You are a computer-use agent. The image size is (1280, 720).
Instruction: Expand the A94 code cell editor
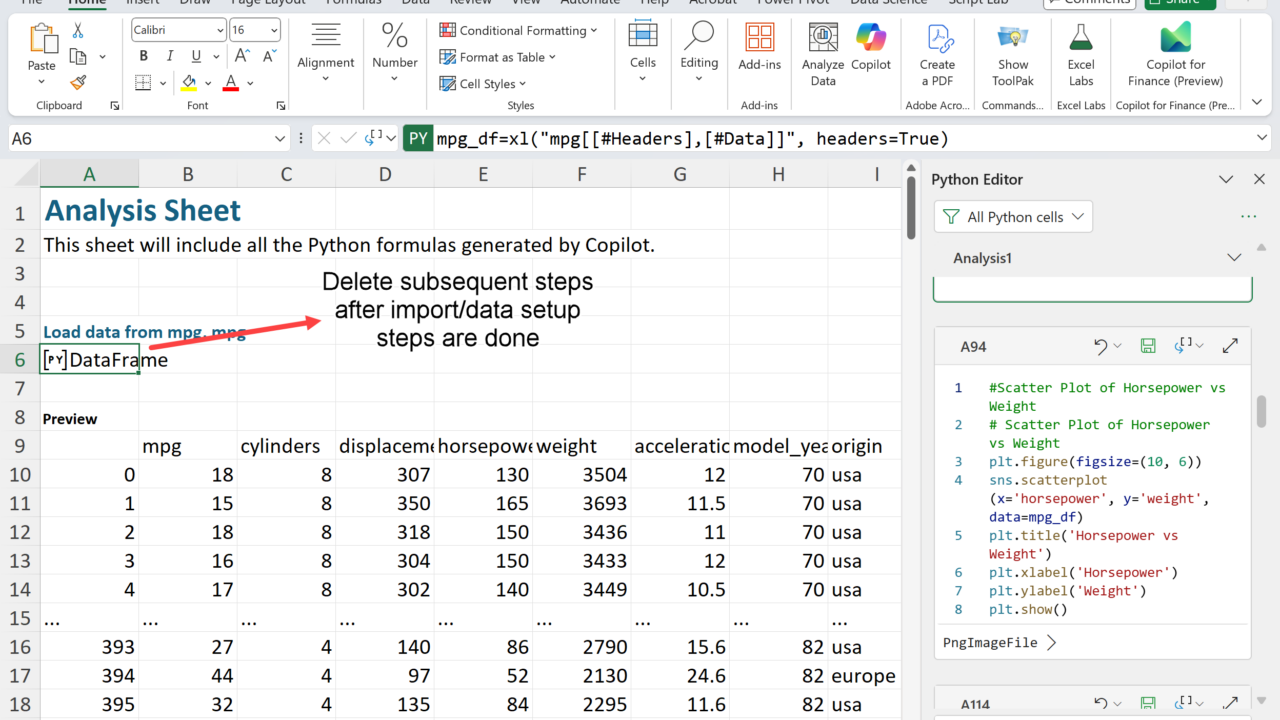point(1230,346)
